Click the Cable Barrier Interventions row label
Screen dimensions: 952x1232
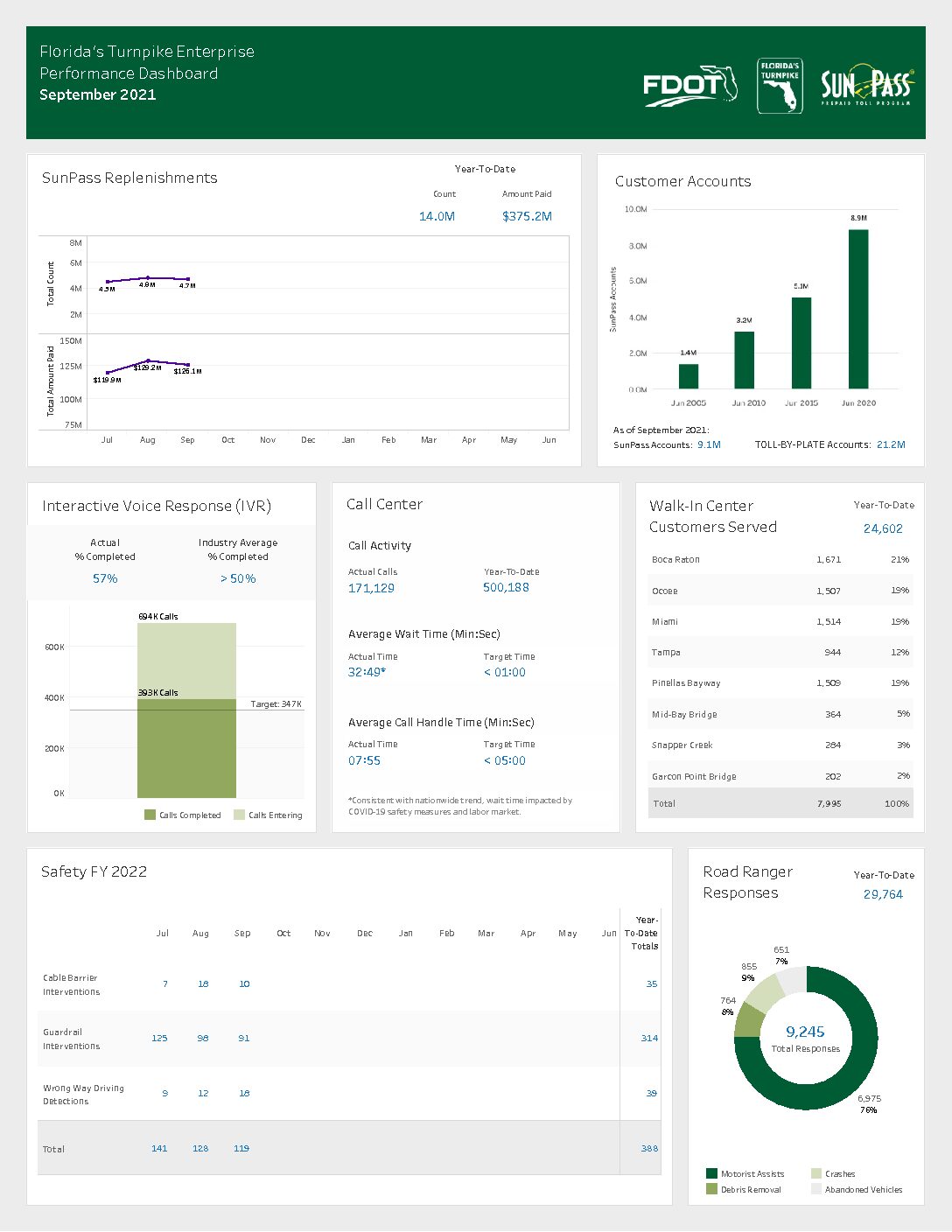click(72, 984)
